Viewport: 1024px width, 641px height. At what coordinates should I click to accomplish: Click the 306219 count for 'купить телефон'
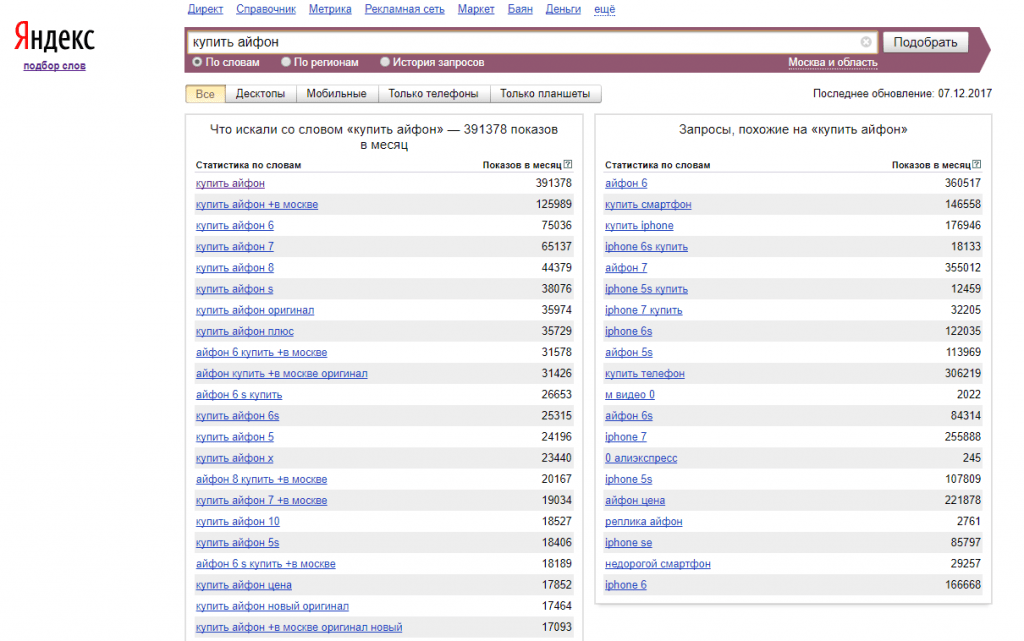pyautogui.click(x=963, y=373)
